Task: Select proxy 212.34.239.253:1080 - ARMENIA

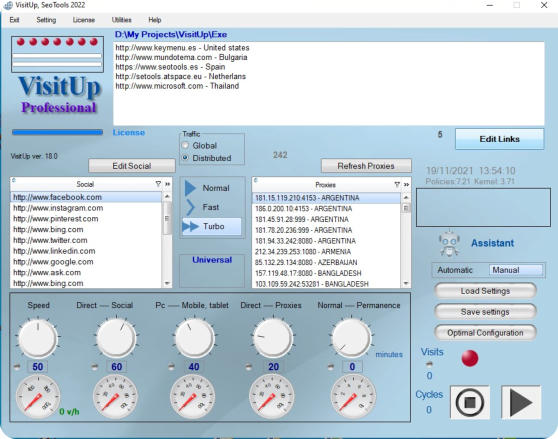Action: click(327, 252)
